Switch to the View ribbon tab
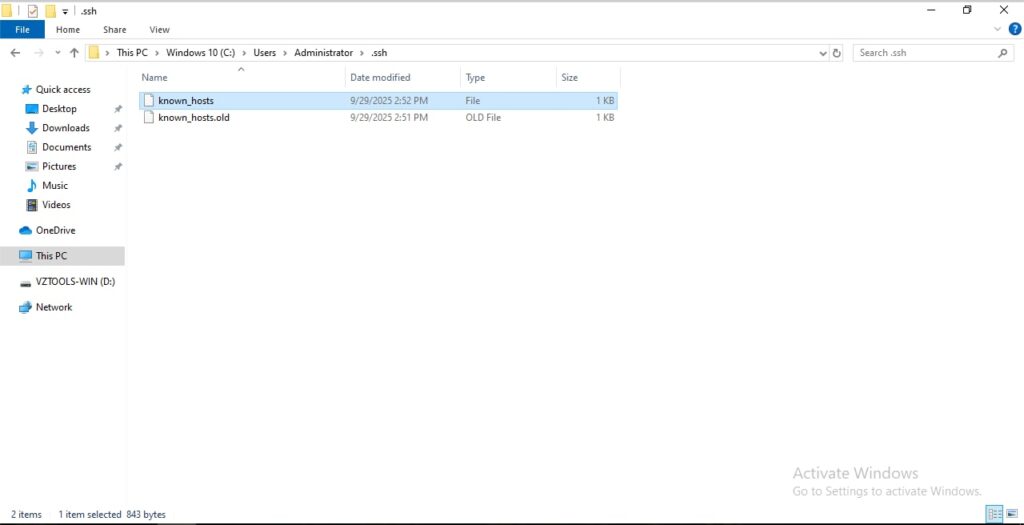This screenshot has width=1024, height=525. click(x=159, y=30)
